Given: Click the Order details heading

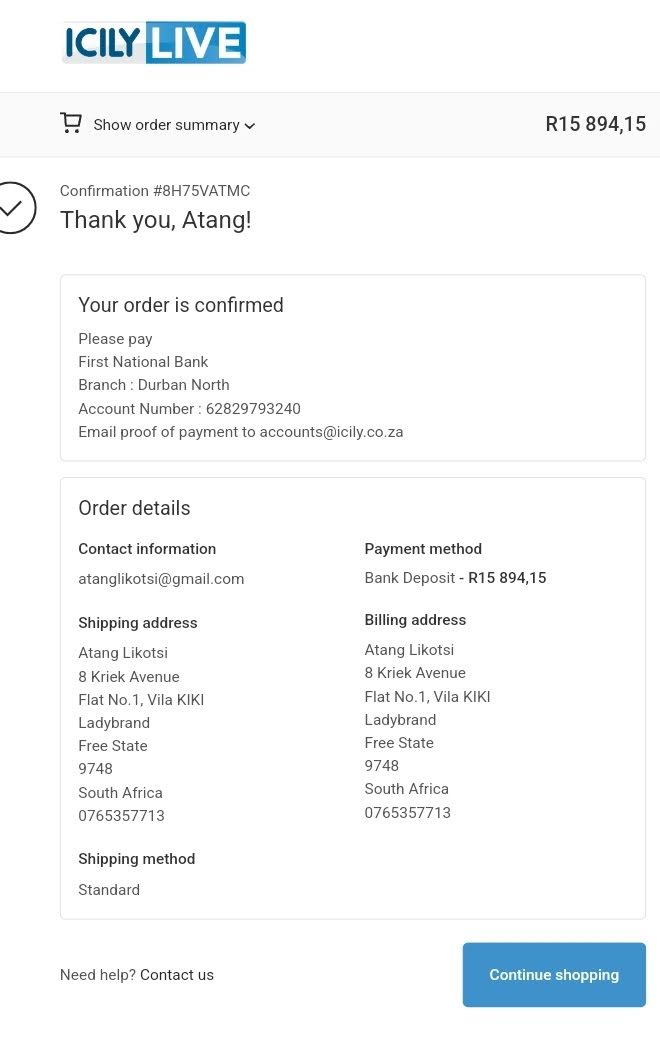Looking at the screenshot, I should pyautogui.click(x=134, y=508).
